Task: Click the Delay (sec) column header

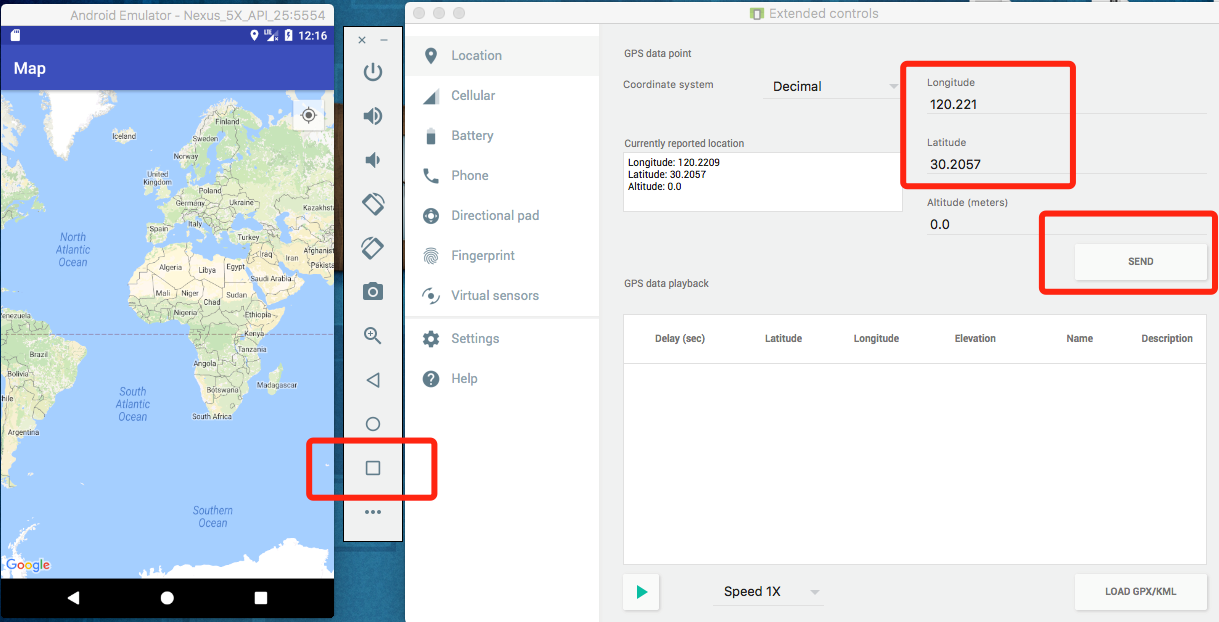Action: pos(680,338)
